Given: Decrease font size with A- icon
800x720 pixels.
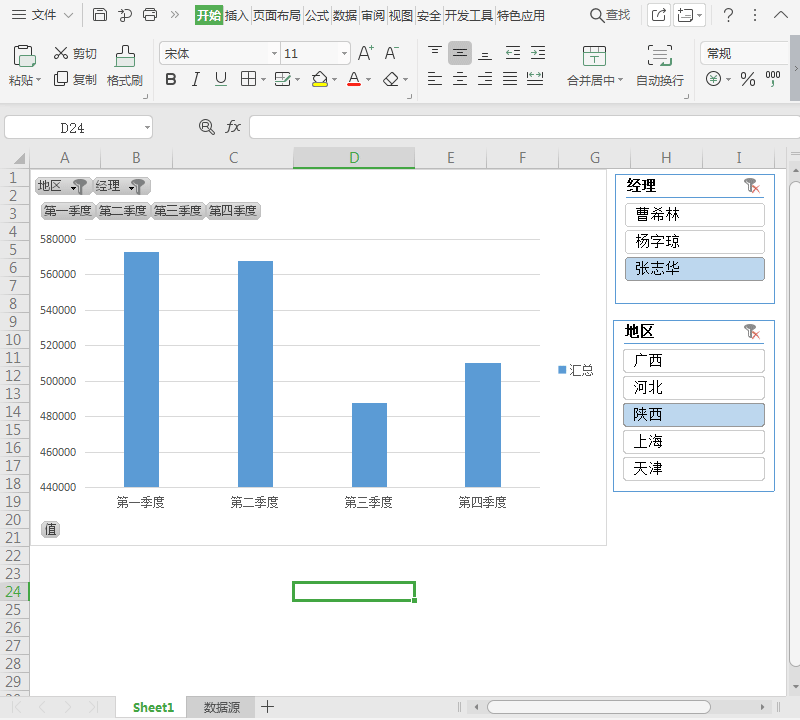Looking at the screenshot, I should (x=392, y=53).
